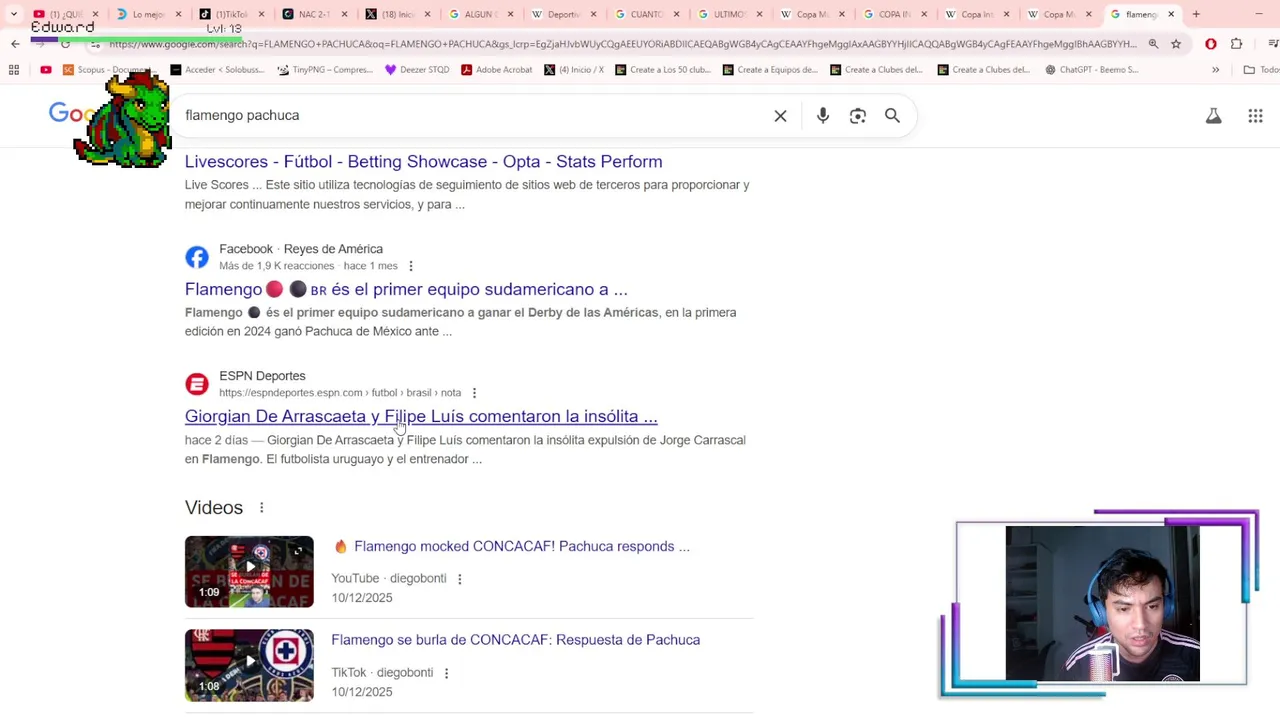Go back with the browser back arrow
This screenshot has height=720, width=1280.
pos(15,44)
